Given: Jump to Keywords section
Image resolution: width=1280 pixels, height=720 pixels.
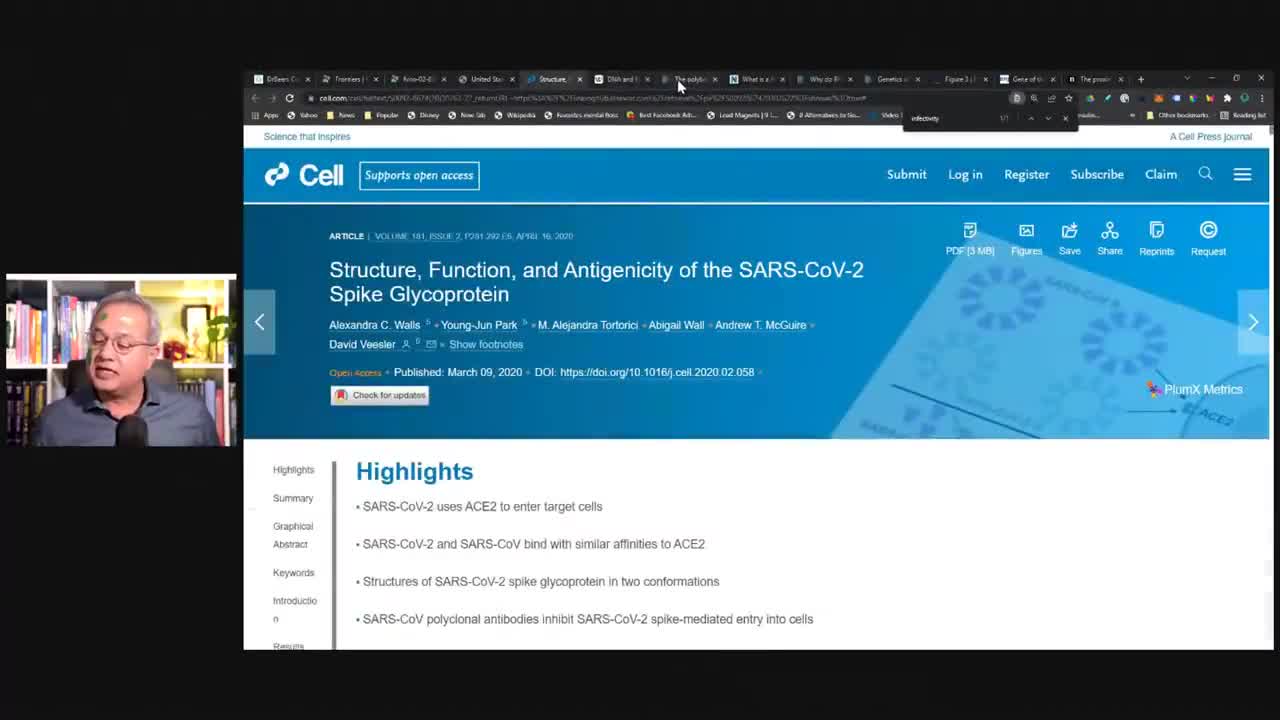Looking at the screenshot, I should tap(294, 573).
